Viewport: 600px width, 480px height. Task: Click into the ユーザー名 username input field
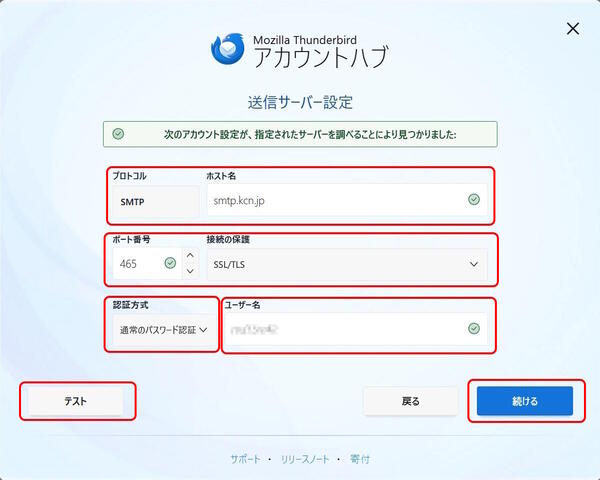[355, 329]
